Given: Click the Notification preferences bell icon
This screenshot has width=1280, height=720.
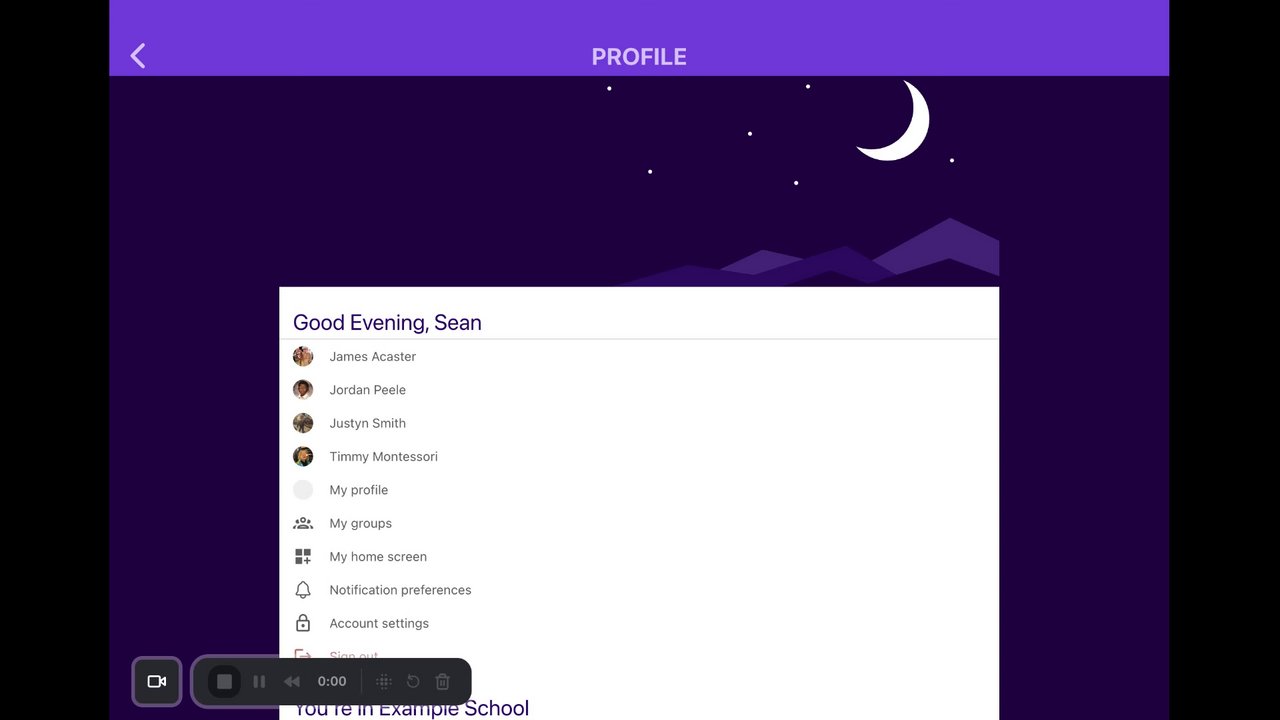Looking at the screenshot, I should 303,590.
